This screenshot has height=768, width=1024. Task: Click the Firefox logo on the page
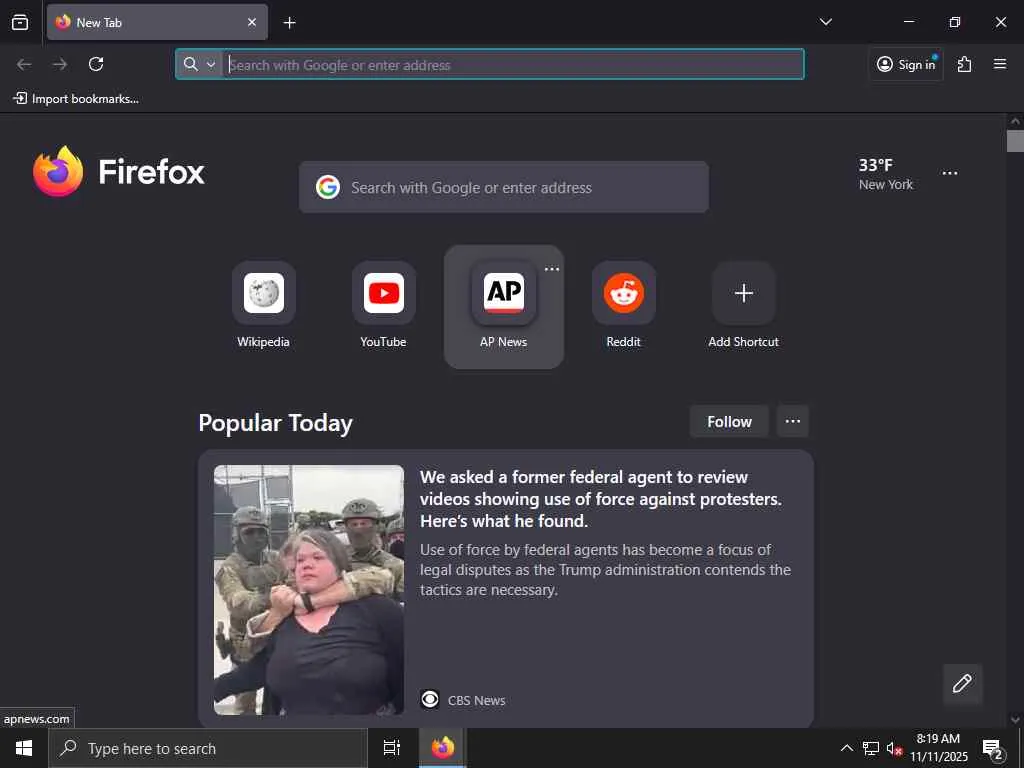[x=119, y=171]
